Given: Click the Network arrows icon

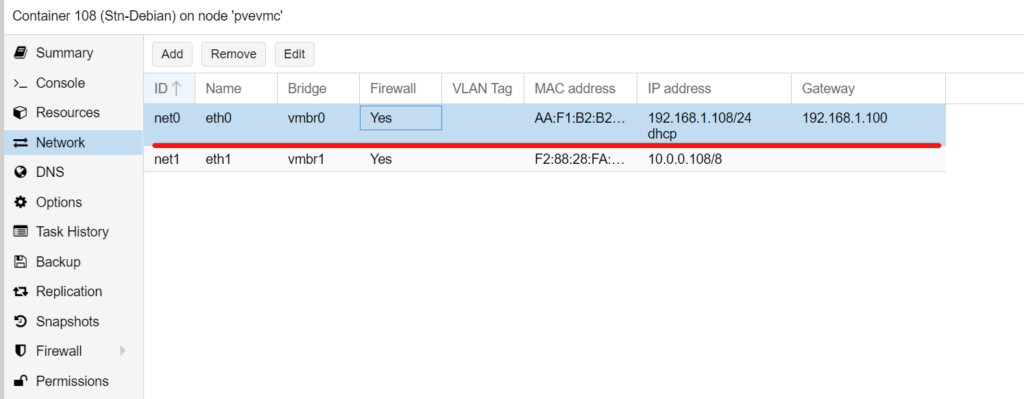Looking at the screenshot, I should point(20,142).
